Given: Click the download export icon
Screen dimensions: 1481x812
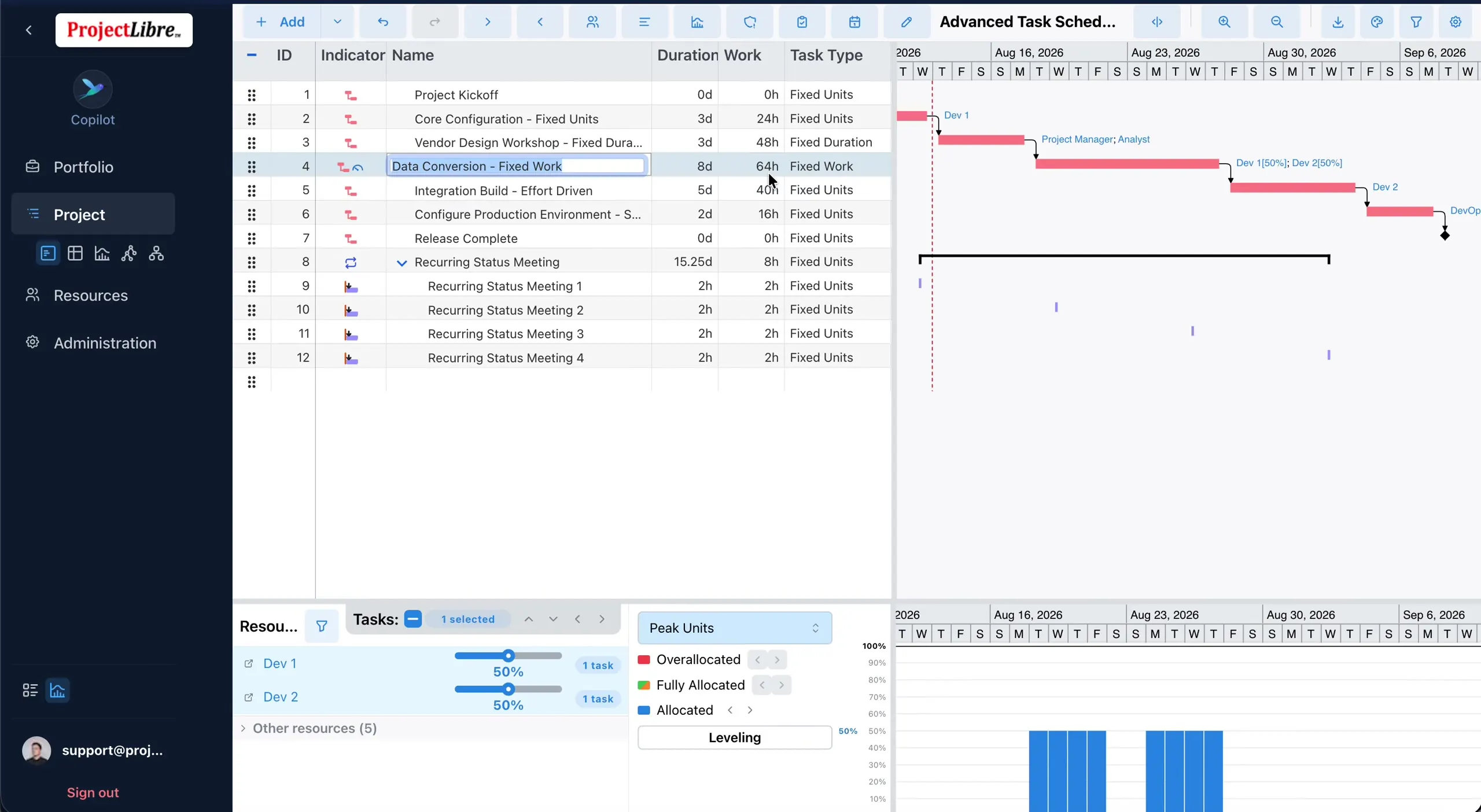Looking at the screenshot, I should pos(1338,22).
